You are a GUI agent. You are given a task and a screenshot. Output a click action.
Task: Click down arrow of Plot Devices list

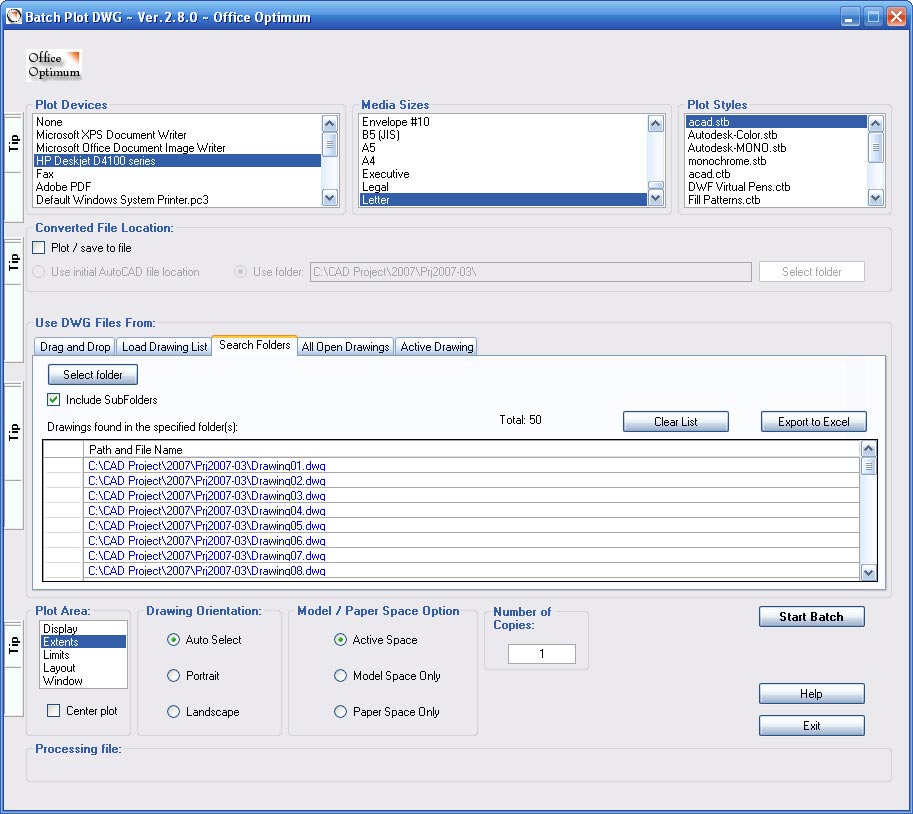point(330,198)
